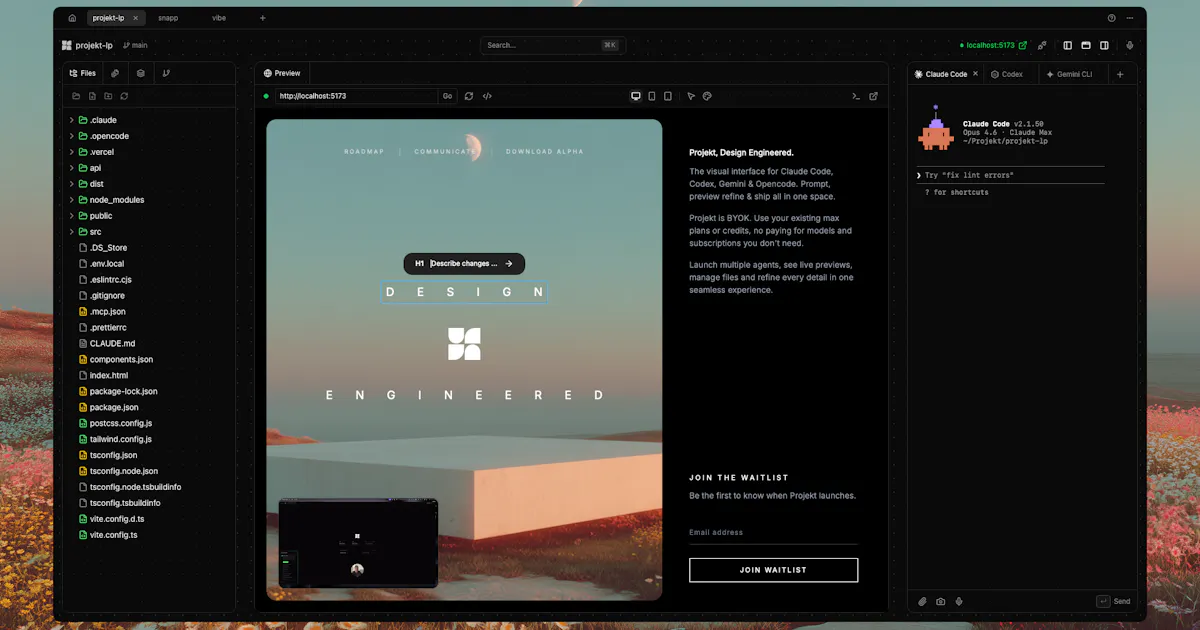
Task: Open preview in a new window
Action: coord(873,96)
